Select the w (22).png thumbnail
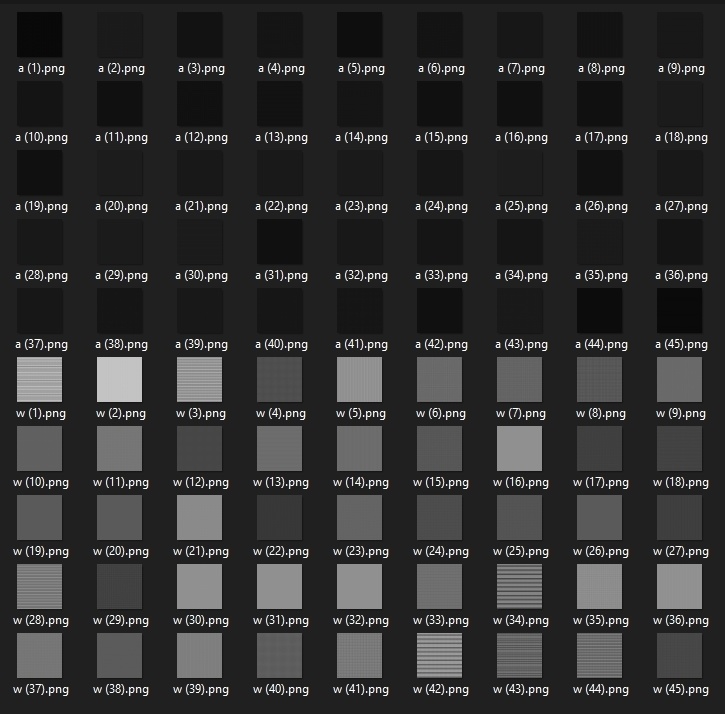 pyautogui.click(x=279, y=517)
